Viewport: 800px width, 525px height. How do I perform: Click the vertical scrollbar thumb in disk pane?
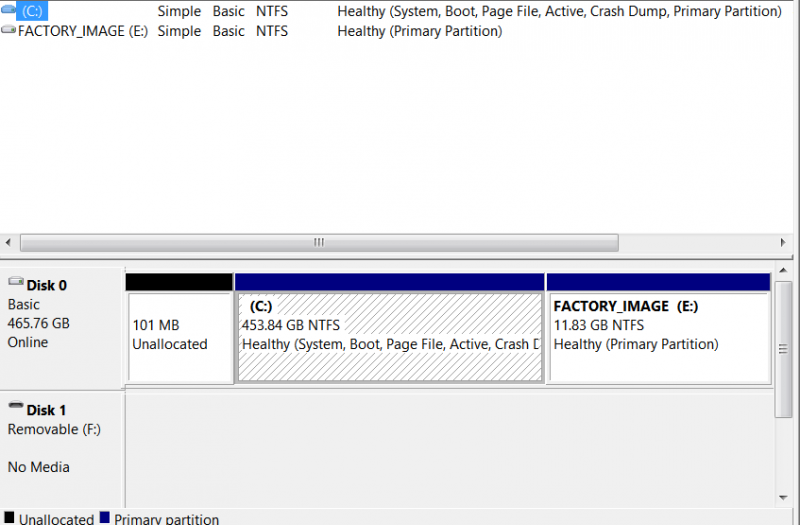[783, 349]
